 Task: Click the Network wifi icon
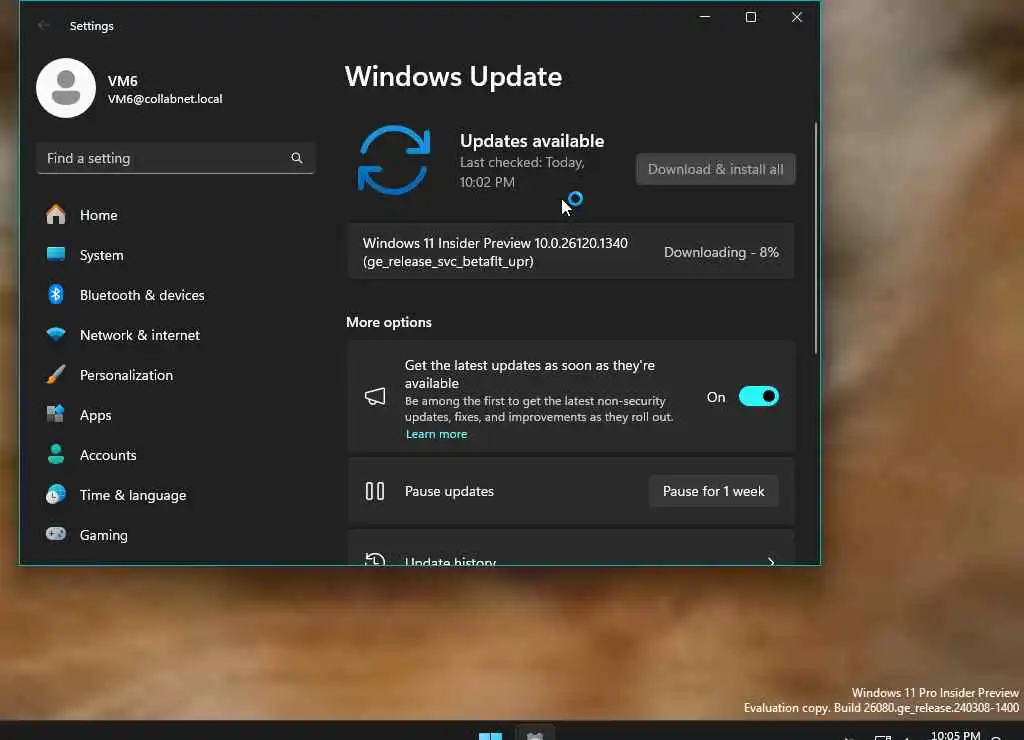[56, 334]
